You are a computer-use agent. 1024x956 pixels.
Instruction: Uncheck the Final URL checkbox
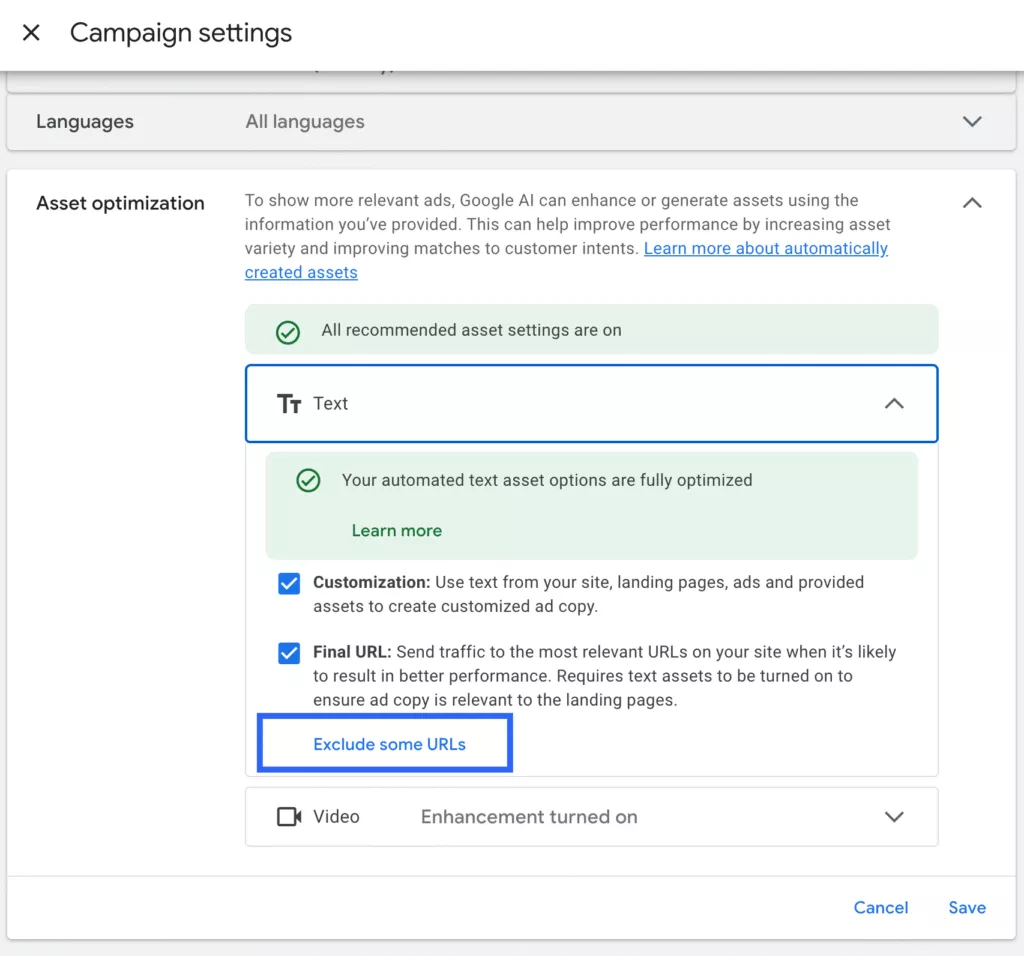coord(289,652)
